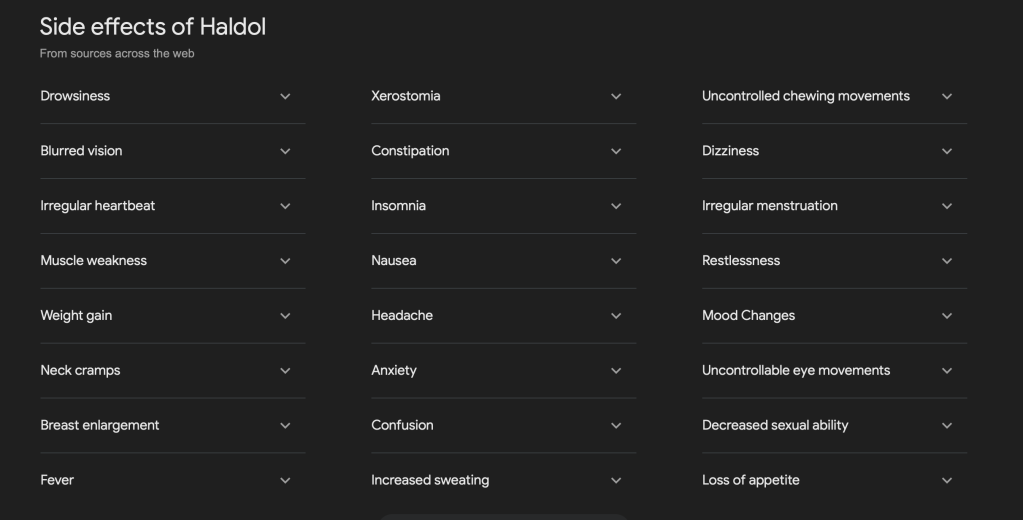Click the chevron beside Confusion
The width and height of the screenshot is (1023, 520).
pyautogui.click(x=616, y=427)
